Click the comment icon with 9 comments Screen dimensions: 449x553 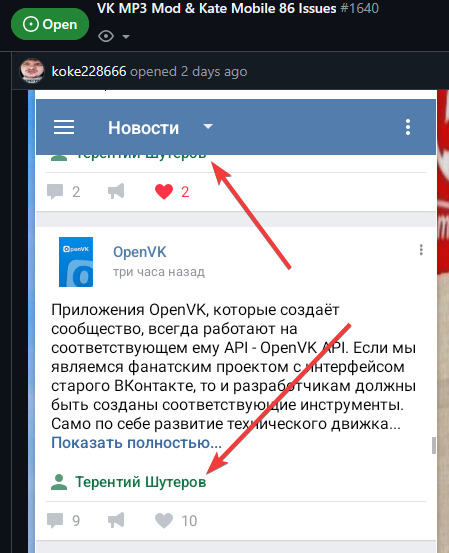pyautogui.click(x=55, y=521)
